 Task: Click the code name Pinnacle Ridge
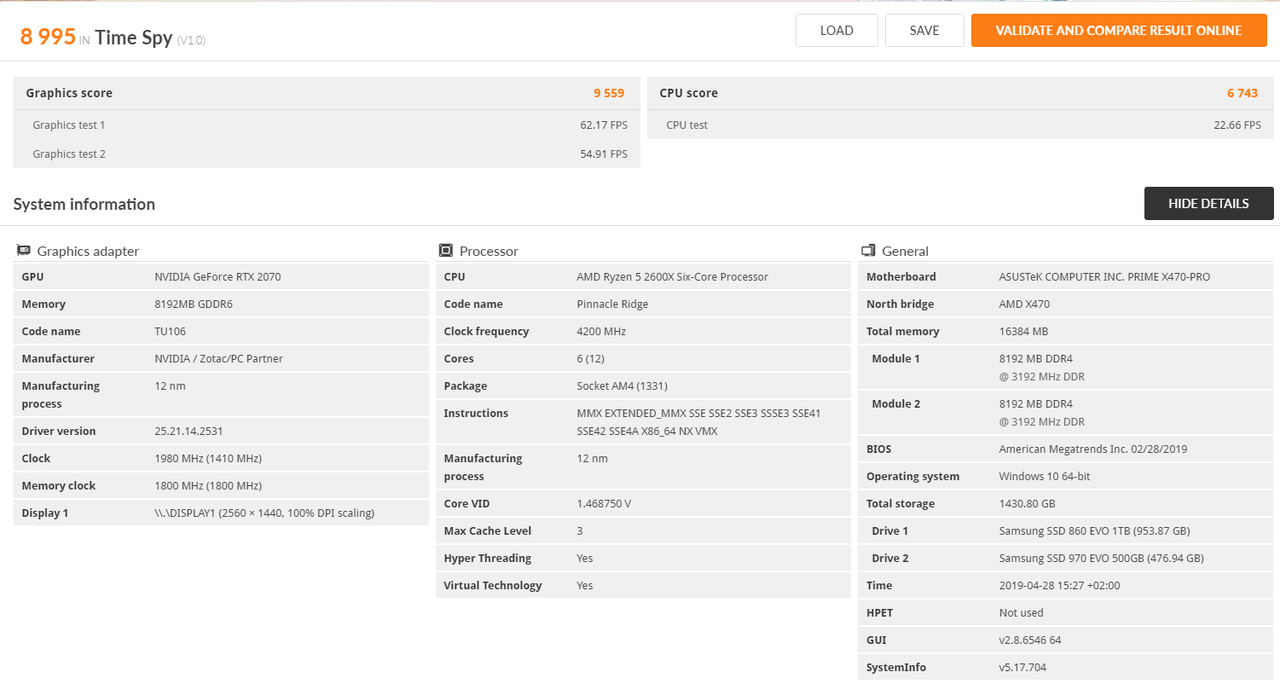(x=615, y=304)
